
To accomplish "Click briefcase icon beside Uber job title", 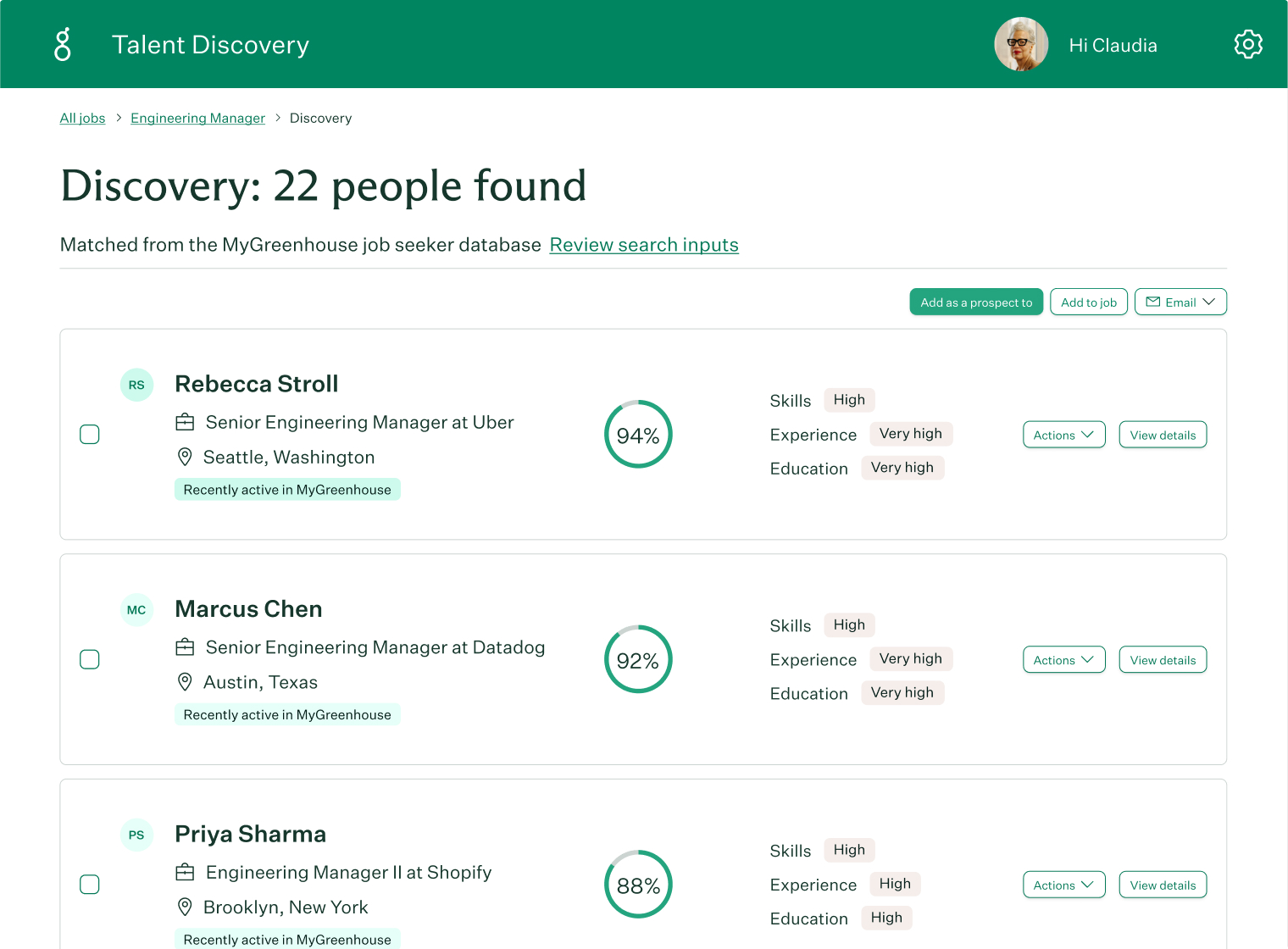I will coord(185,422).
